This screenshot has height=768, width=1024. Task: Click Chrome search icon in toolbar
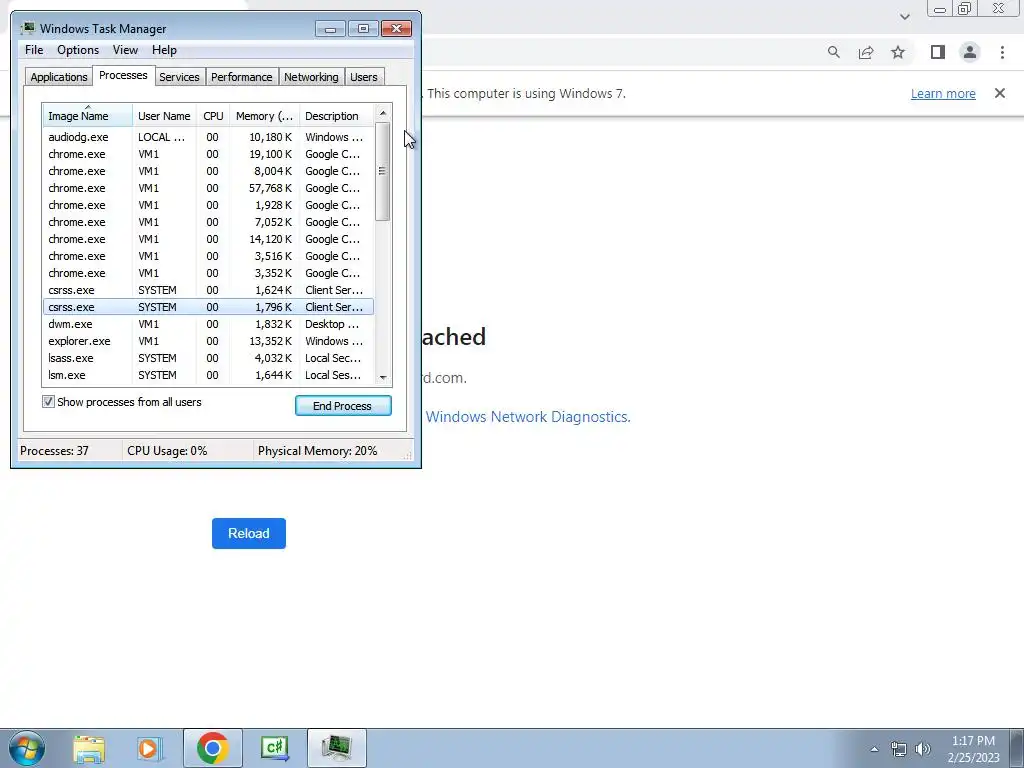click(x=833, y=52)
